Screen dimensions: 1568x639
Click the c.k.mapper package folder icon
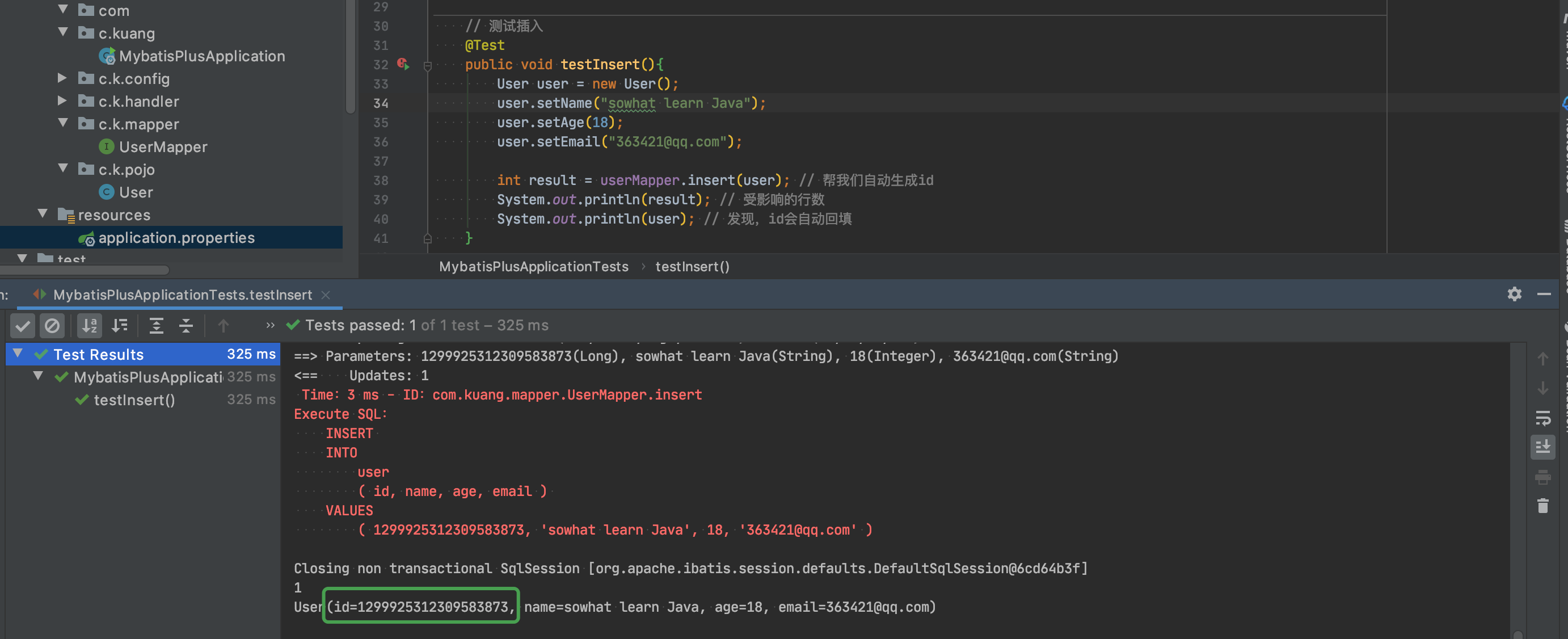[86, 124]
